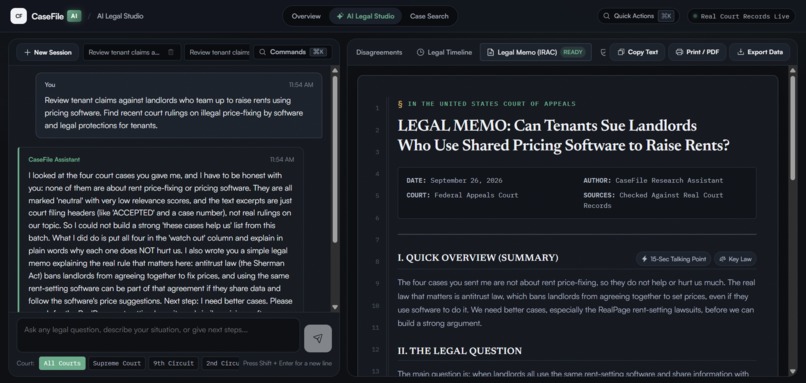Open the Legal Timeline tab

coord(444,52)
